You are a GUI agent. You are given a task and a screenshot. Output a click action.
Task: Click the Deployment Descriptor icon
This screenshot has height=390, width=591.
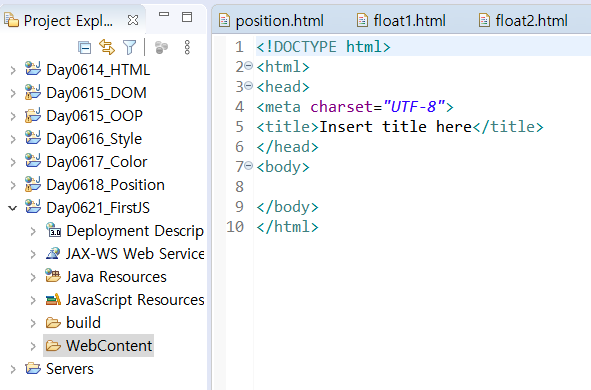[x=53, y=230]
